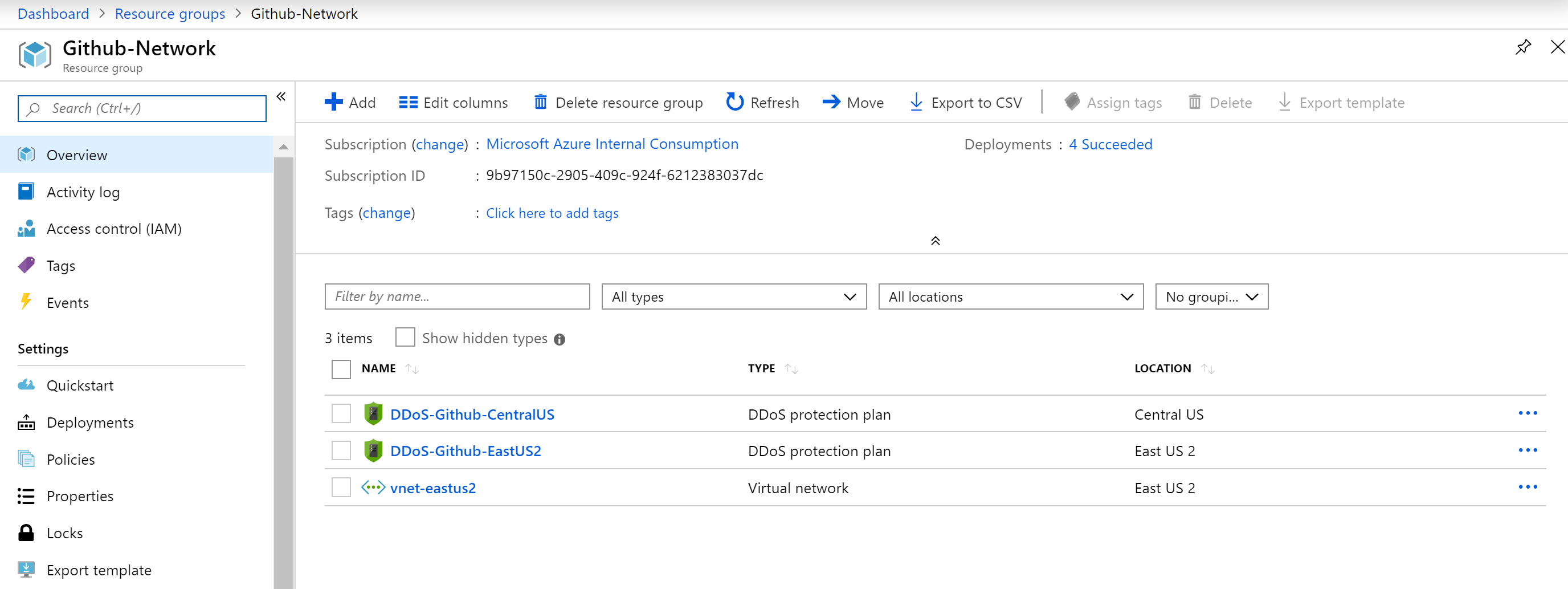Check the vnet-eastus2 row checkbox
The image size is (1568, 589).
[x=341, y=488]
